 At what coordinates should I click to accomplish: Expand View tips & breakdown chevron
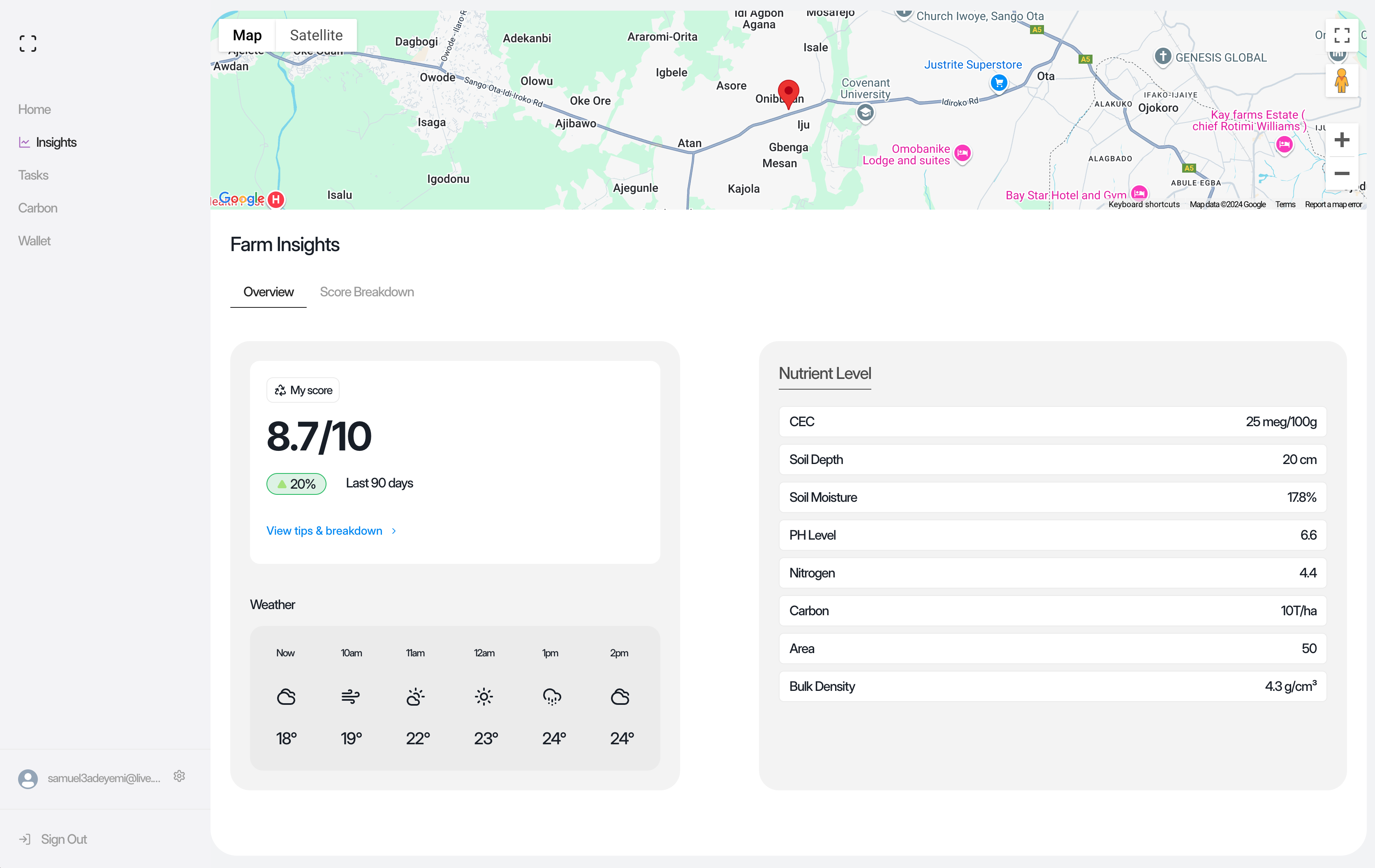coord(394,531)
